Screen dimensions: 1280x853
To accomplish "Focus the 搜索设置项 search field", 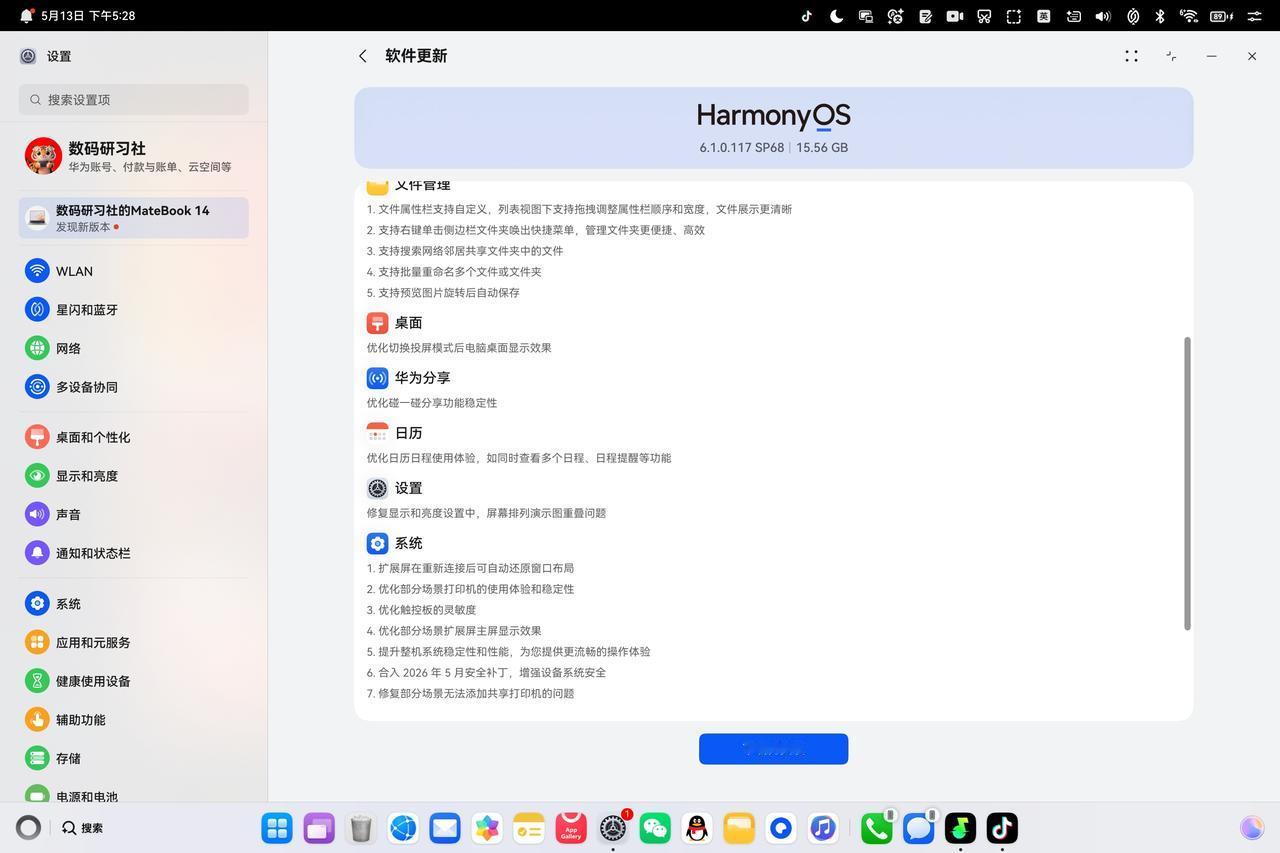I will point(133,99).
